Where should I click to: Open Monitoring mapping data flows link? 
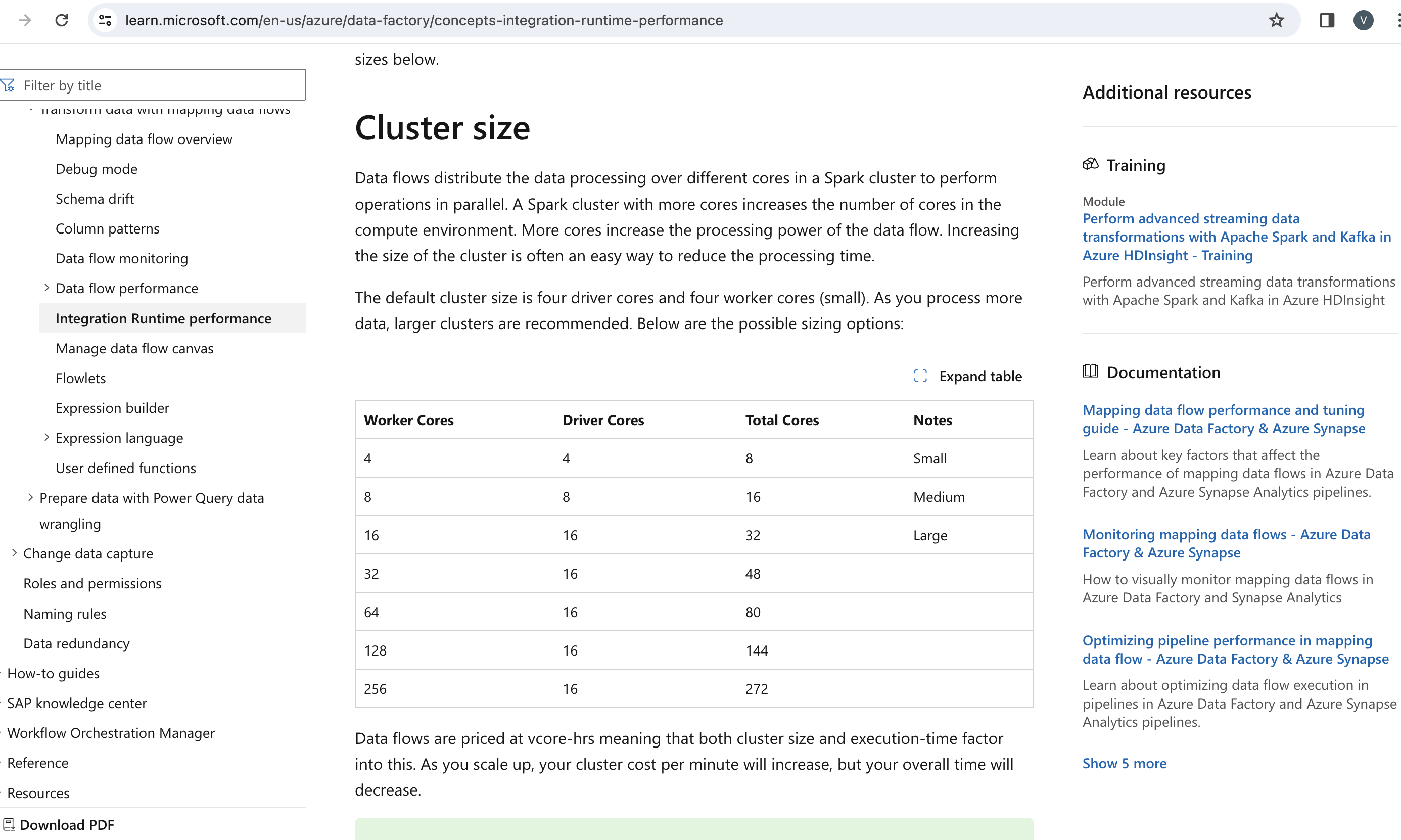point(1226,543)
